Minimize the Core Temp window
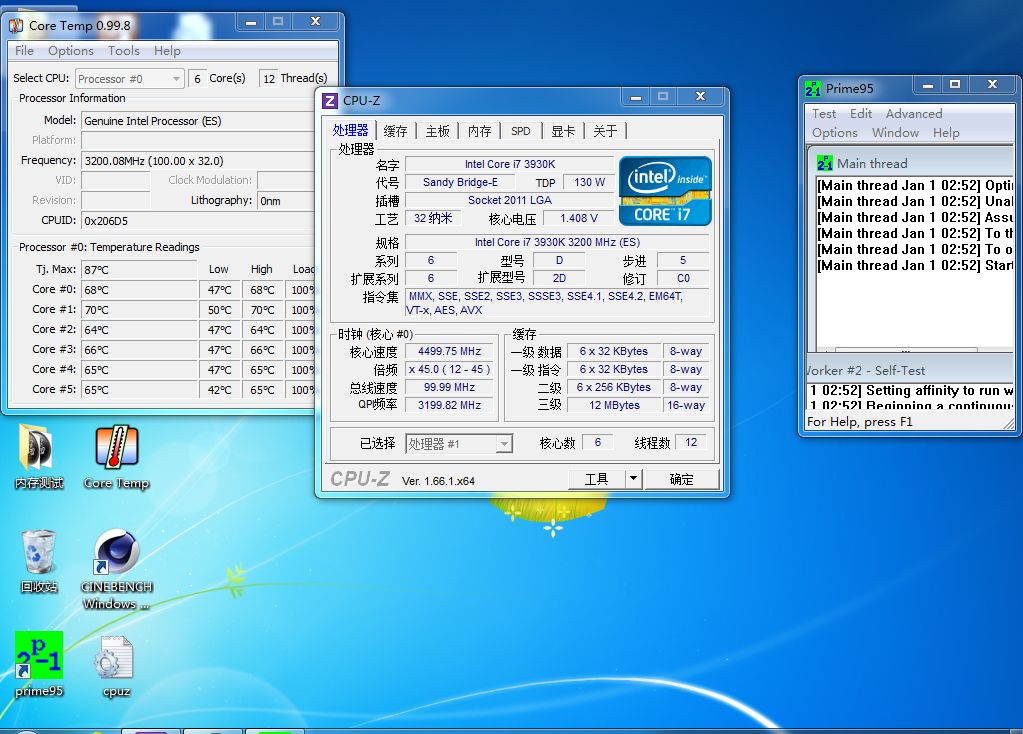This screenshot has height=734, width=1023. (x=251, y=22)
